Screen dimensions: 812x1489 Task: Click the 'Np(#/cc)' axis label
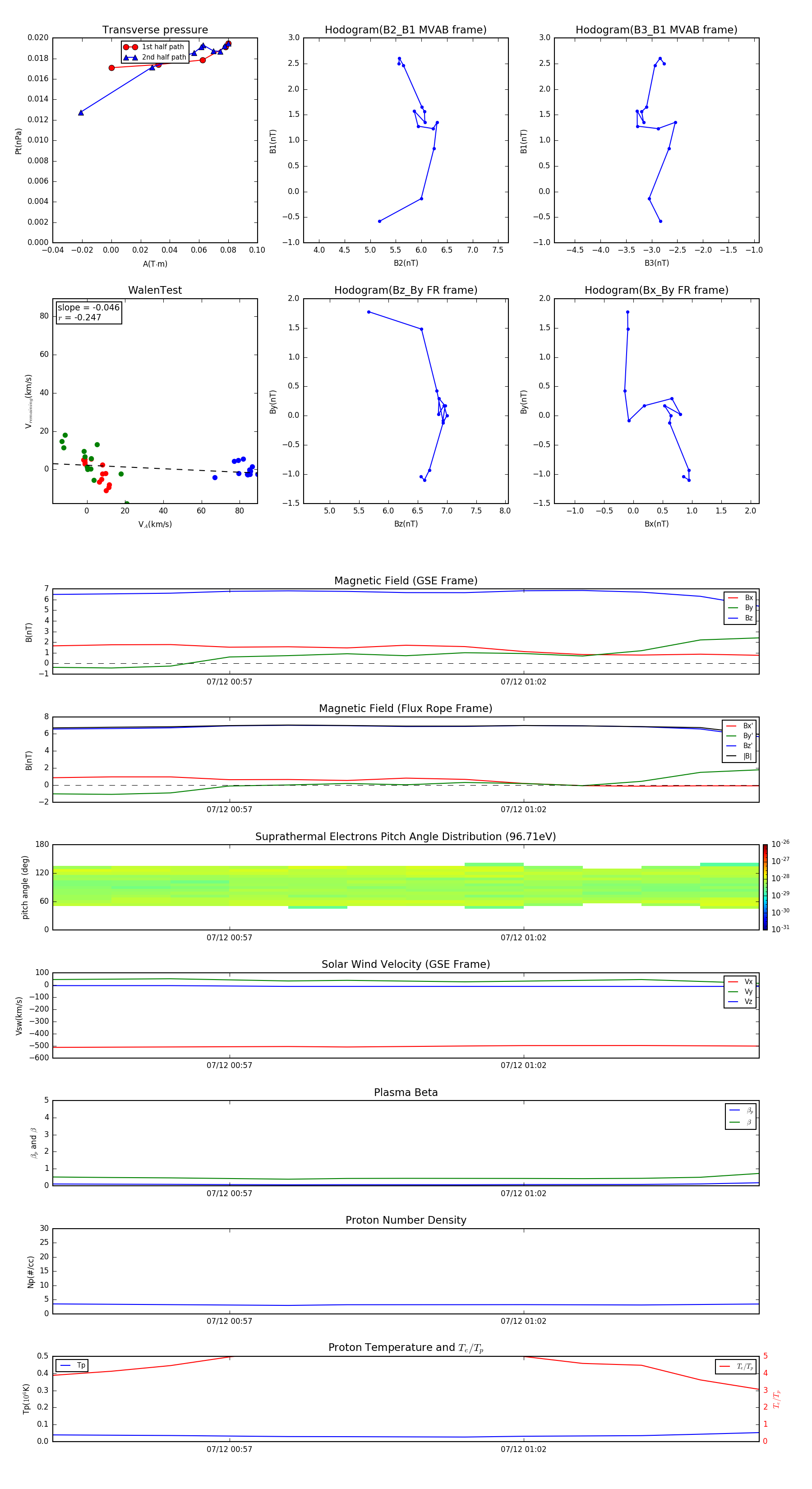[31, 1272]
